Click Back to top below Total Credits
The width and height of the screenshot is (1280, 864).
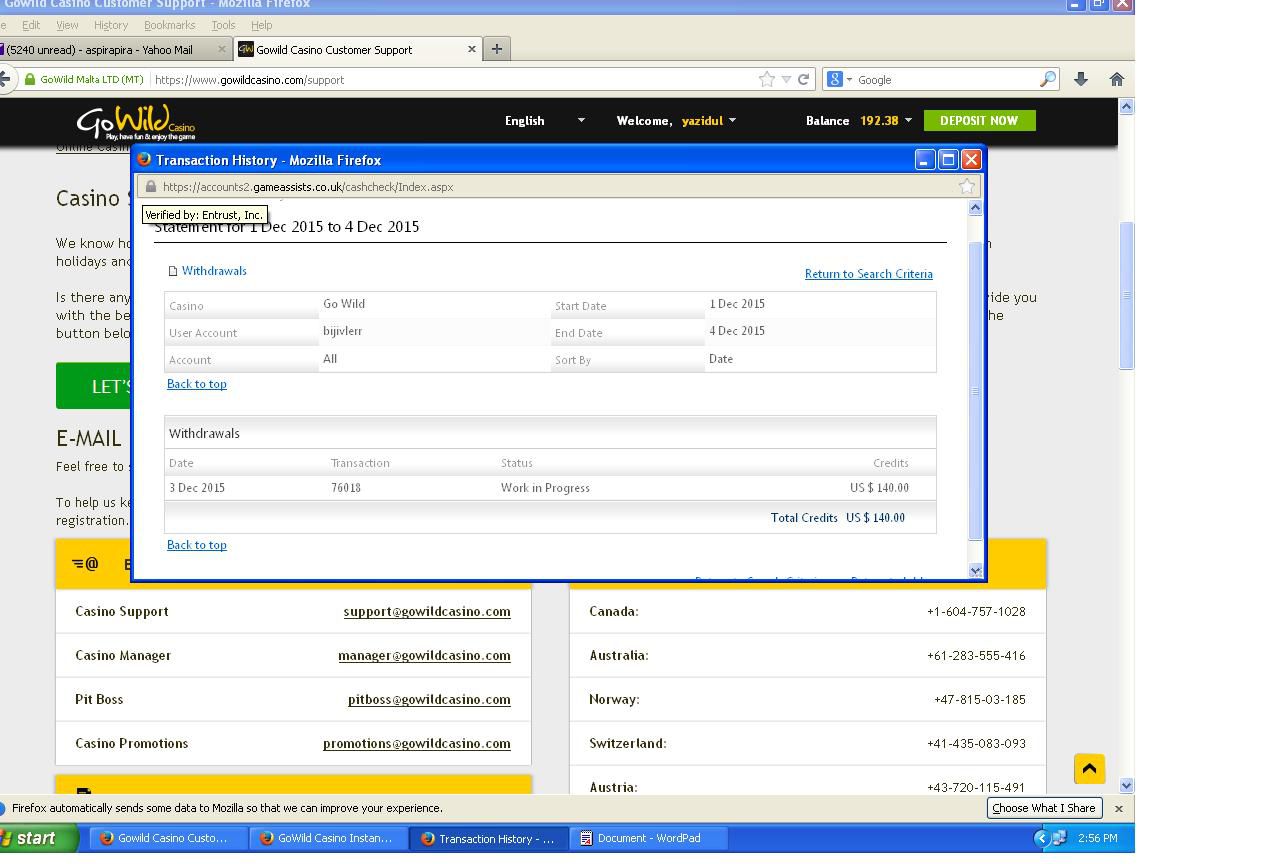click(x=197, y=545)
